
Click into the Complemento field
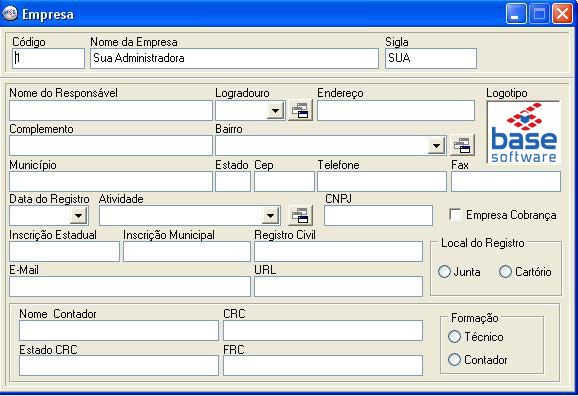[x=111, y=145]
